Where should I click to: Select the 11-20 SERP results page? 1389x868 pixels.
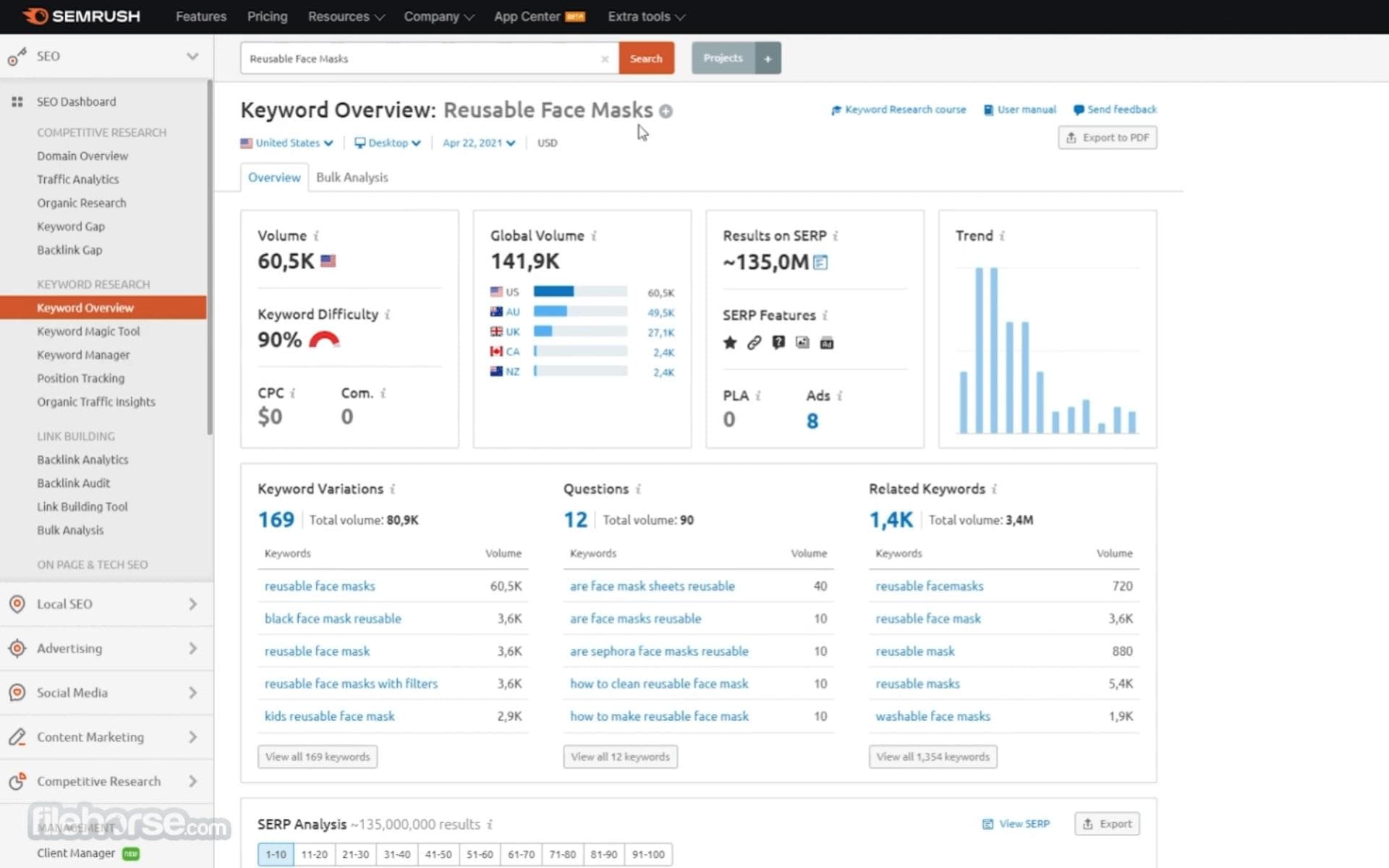[314, 854]
